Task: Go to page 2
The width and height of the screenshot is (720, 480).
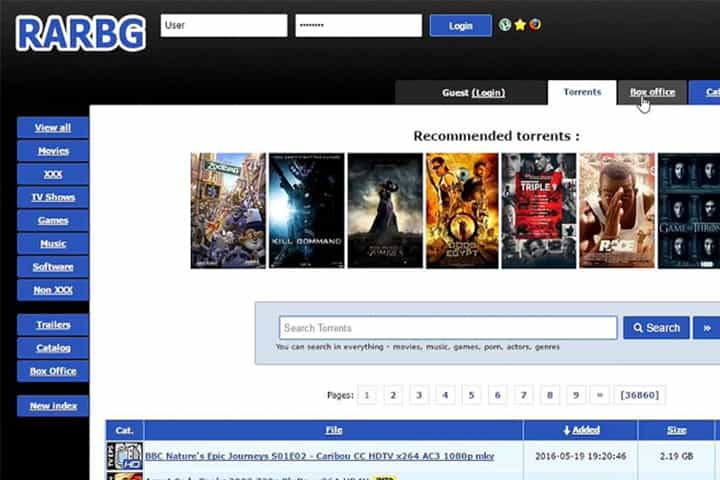Action: click(393, 395)
